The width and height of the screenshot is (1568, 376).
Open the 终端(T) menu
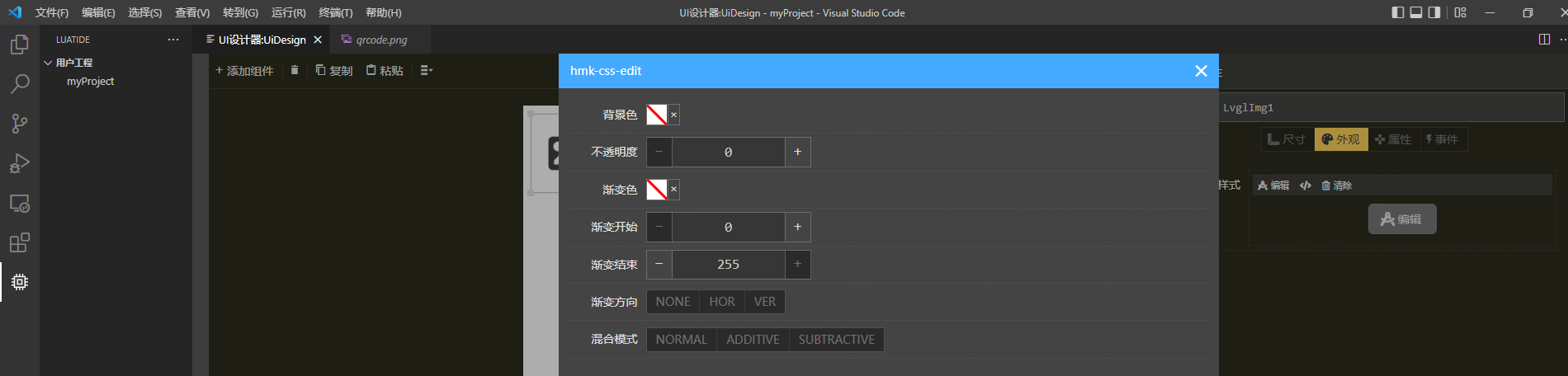click(x=336, y=12)
